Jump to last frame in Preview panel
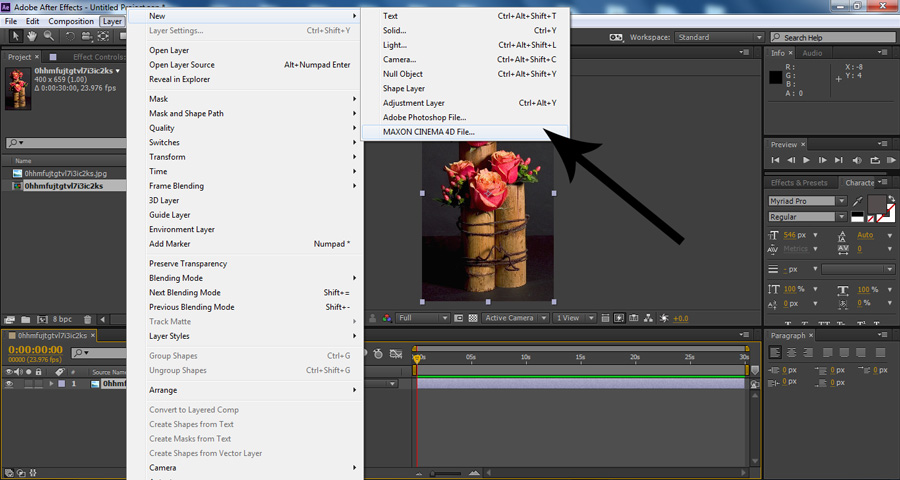 (x=839, y=160)
